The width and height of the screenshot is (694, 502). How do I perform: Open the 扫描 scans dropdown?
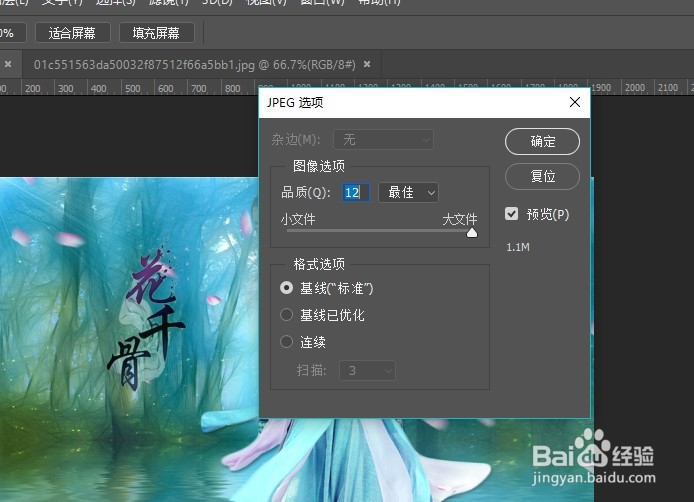[367, 371]
